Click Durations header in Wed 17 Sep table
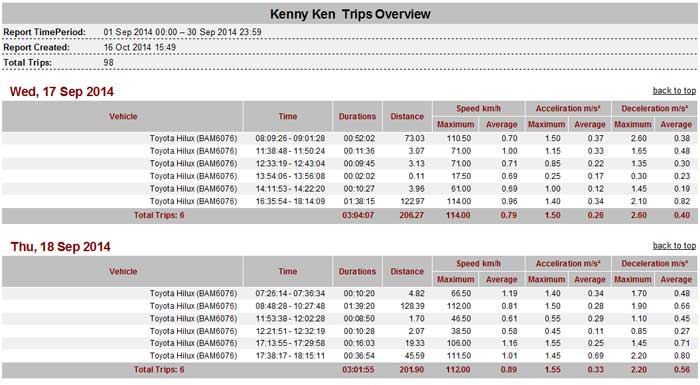This screenshot has height=385, width=700. pos(357,116)
